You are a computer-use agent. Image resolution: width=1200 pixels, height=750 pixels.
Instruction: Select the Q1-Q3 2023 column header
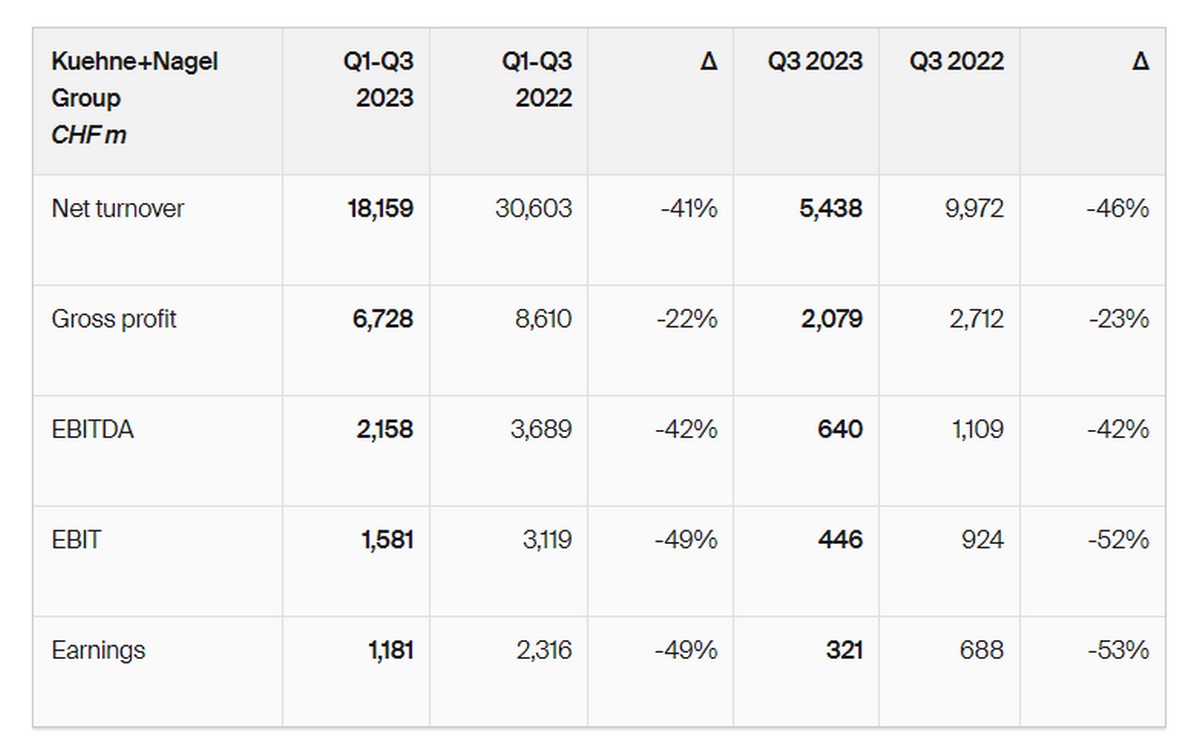point(379,80)
